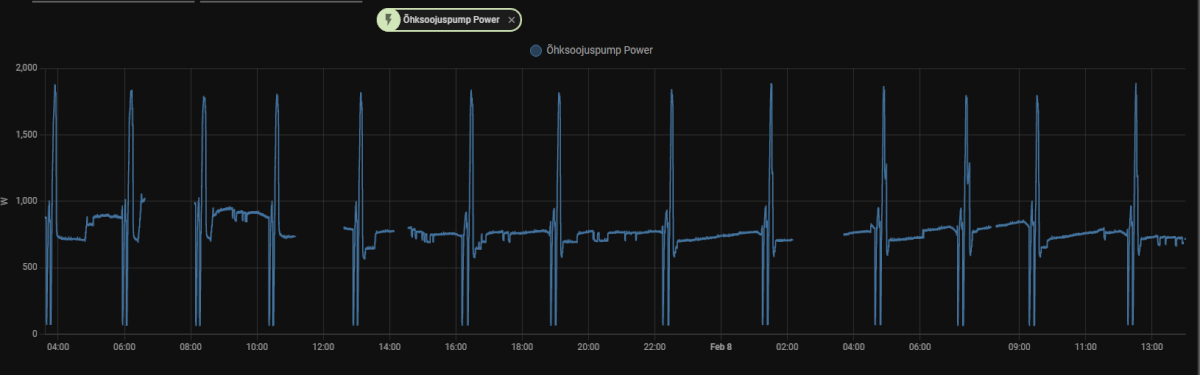Click the 16:00 time axis label
Screen dimensions: 1200x375
pos(456,347)
